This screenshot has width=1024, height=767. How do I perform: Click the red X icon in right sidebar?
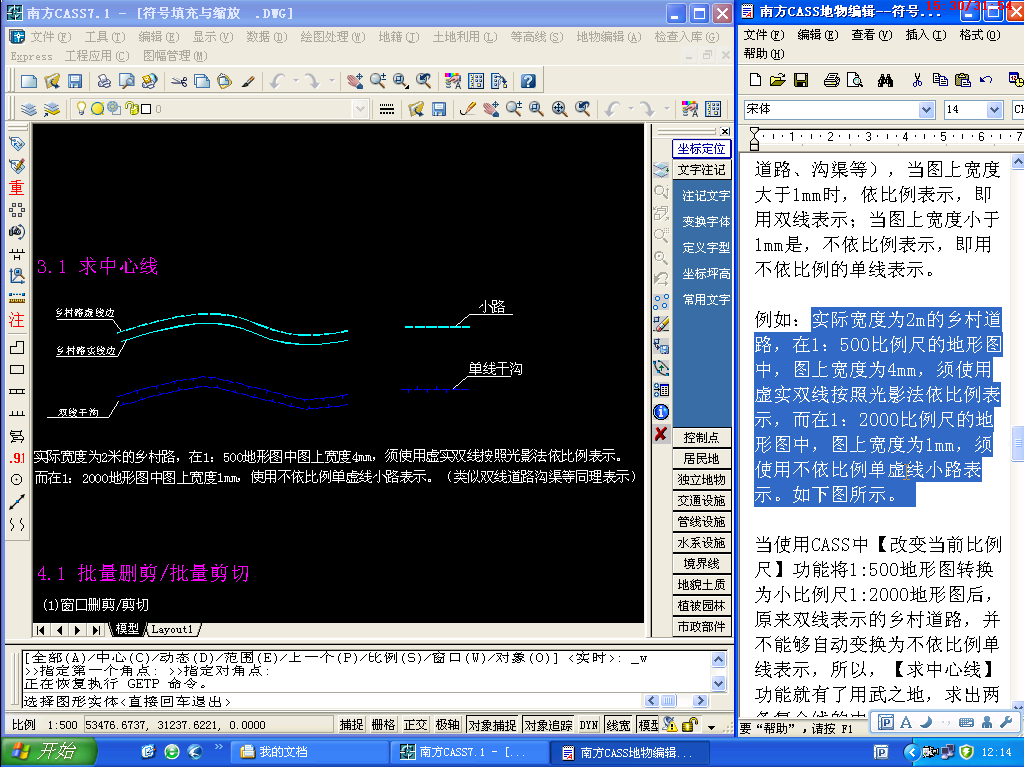coord(660,434)
